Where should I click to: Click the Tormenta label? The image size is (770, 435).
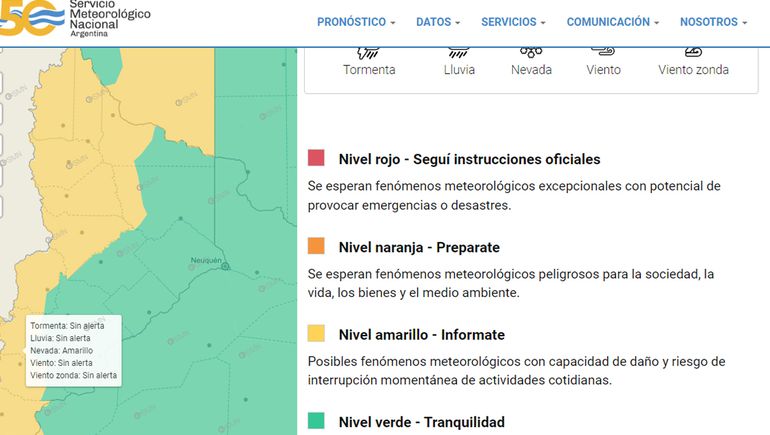click(369, 70)
